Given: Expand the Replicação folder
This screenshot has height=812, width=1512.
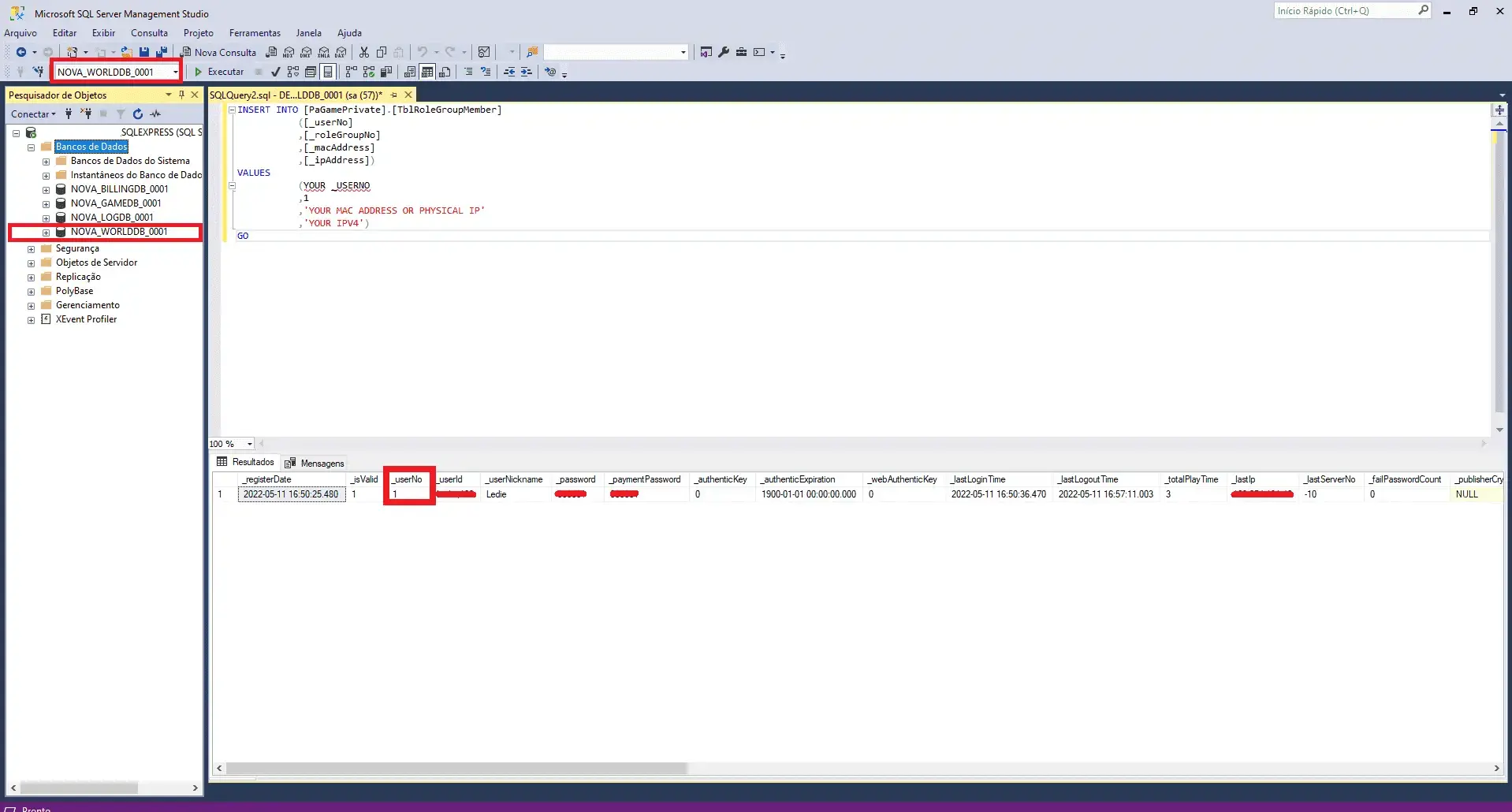Looking at the screenshot, I should coord(31,277).
